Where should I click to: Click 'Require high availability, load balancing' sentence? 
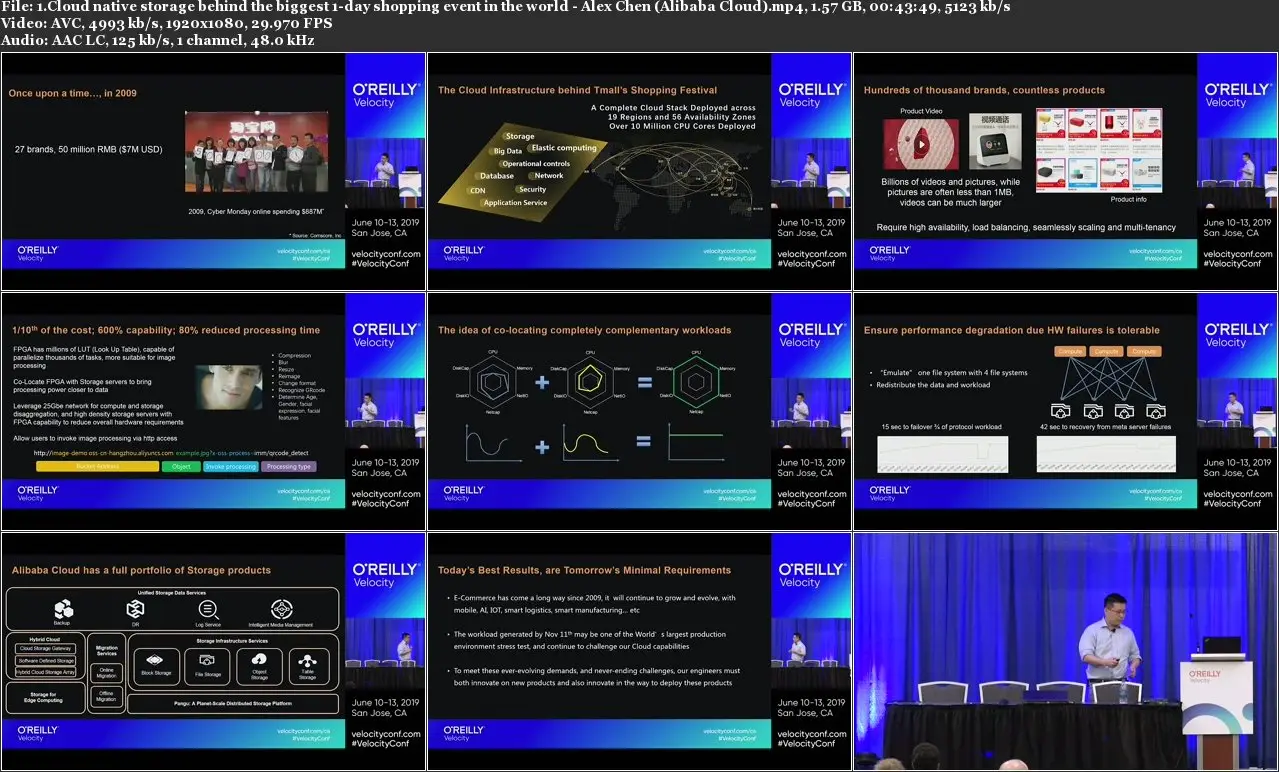click(x=1026, y=227)
